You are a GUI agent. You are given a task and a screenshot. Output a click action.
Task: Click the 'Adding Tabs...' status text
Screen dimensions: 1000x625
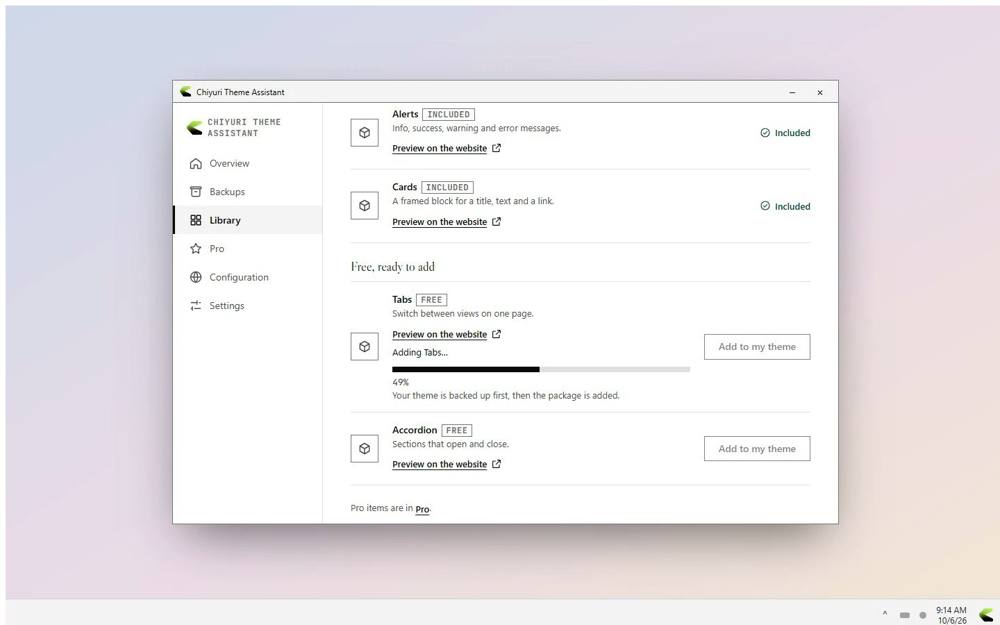420,352
